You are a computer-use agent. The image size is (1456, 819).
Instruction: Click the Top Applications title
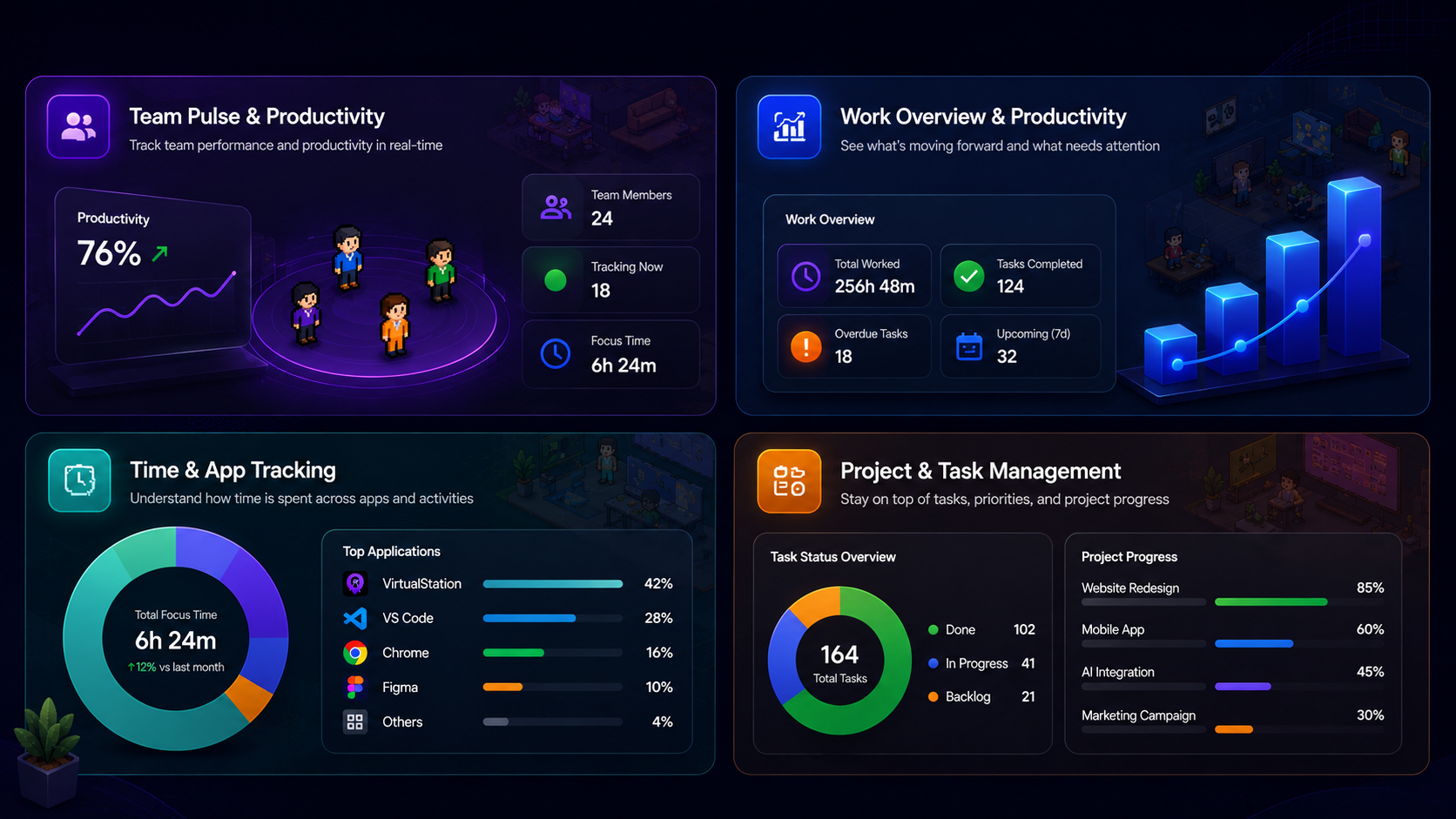click(391, 552)
